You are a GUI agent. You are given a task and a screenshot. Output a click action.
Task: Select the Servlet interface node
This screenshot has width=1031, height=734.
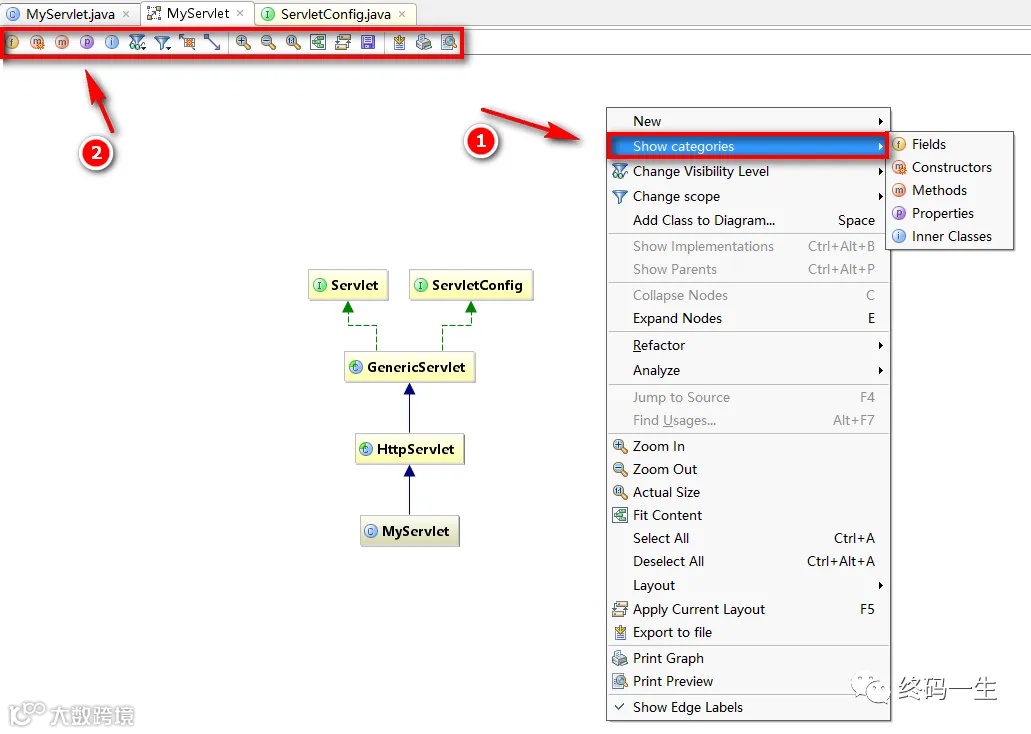click(348, 285)
